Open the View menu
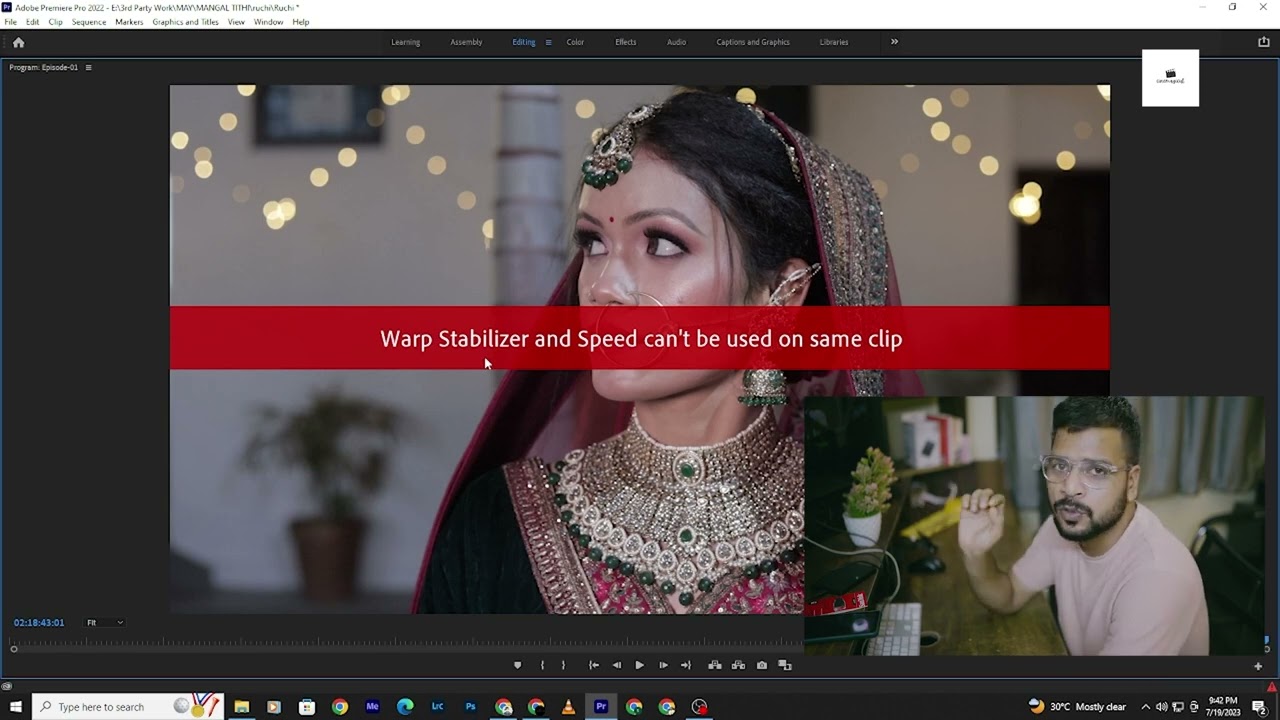Screen dimensions: 1280x720 pos(236,22)
